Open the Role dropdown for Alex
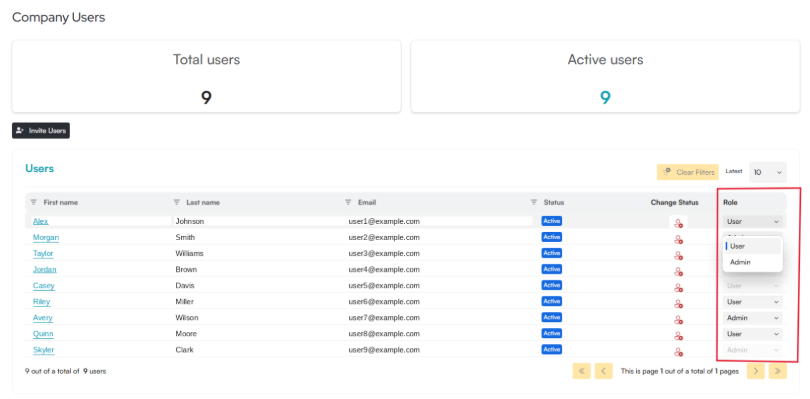The height and width of the screenshot is (399, 810). (x=753, y=221)
